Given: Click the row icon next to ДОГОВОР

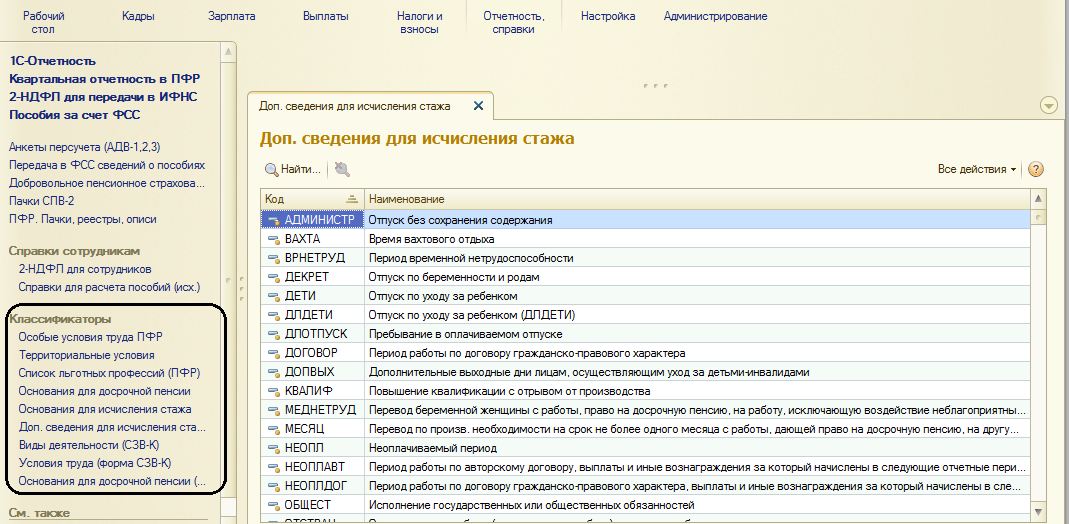Looking at the screenshot, I should 275,353.
